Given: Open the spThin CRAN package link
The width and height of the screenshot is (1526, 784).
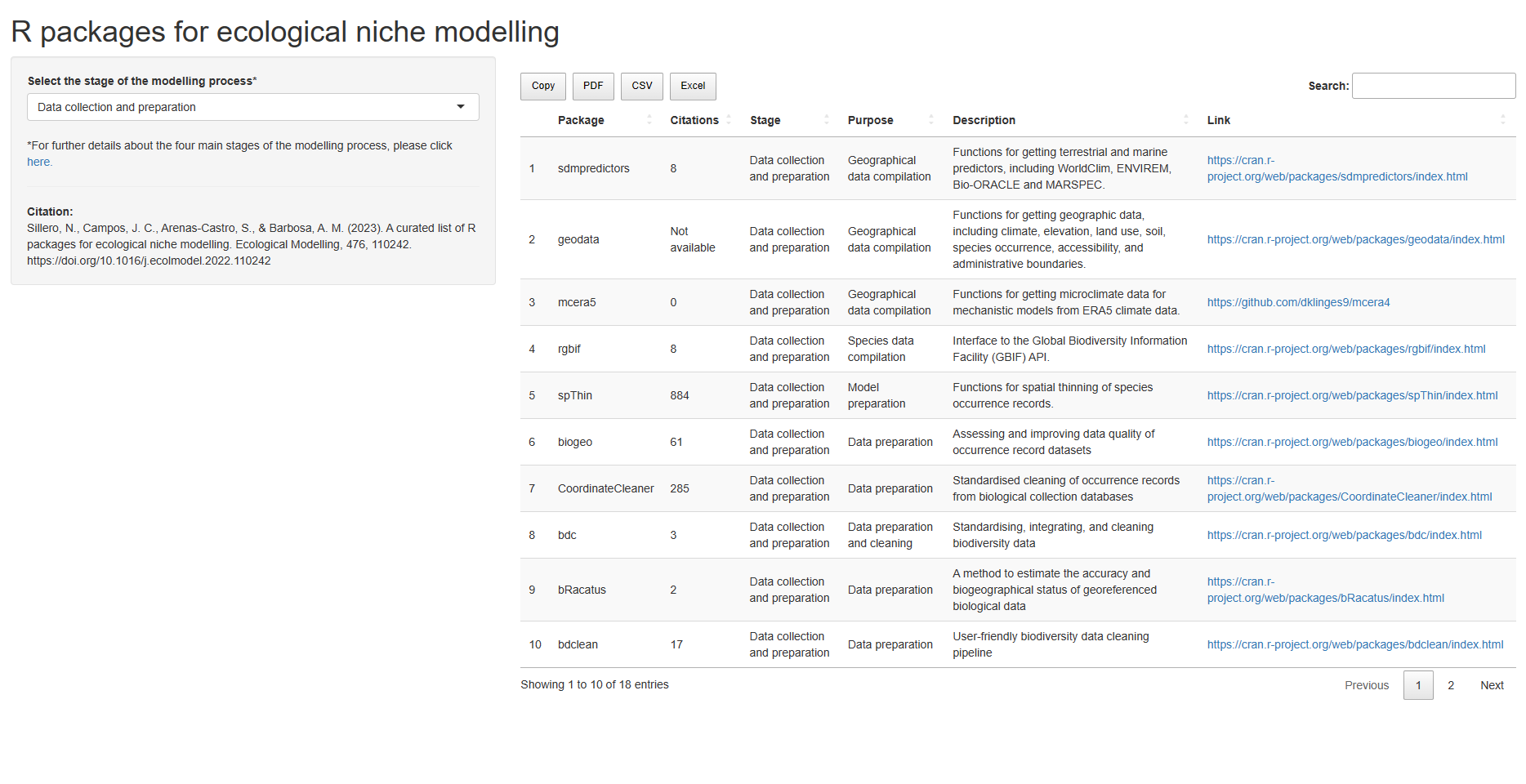Looking at the screenshot, I should [1352, 395].
